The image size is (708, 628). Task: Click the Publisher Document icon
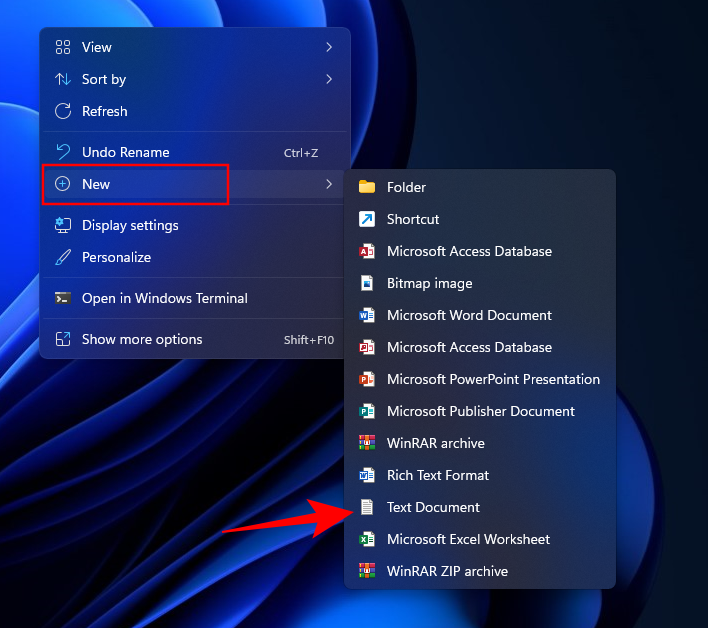click(367, 411)
